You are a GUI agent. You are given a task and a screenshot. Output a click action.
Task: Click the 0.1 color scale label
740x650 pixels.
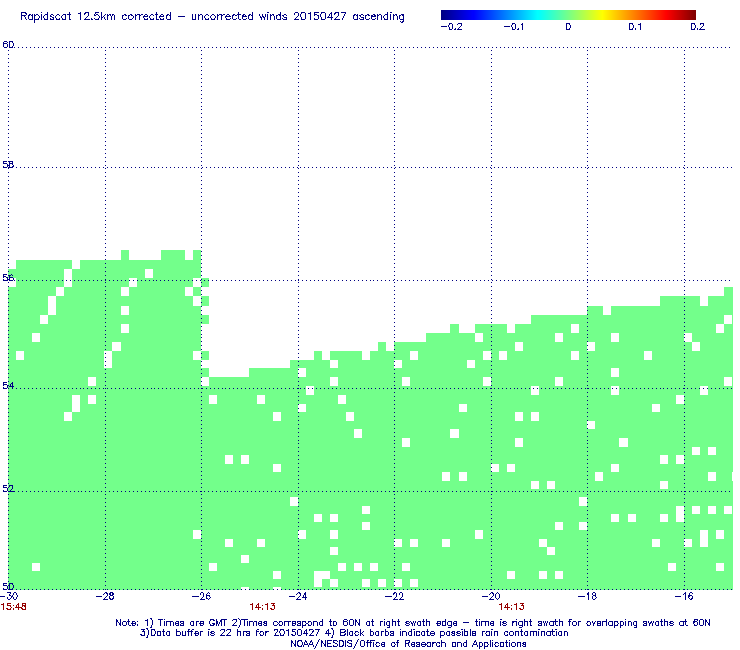coord(635,27)
